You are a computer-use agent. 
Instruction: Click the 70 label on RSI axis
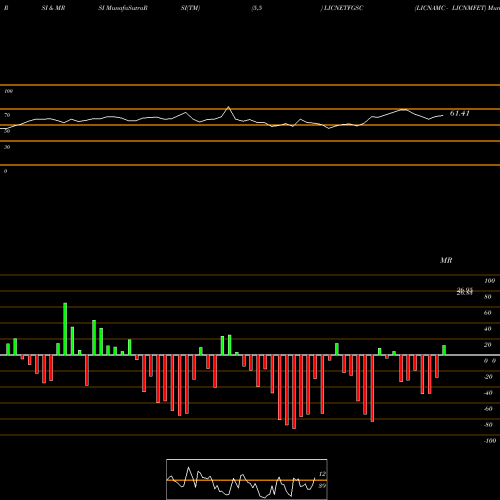click(x=7, y=115)
